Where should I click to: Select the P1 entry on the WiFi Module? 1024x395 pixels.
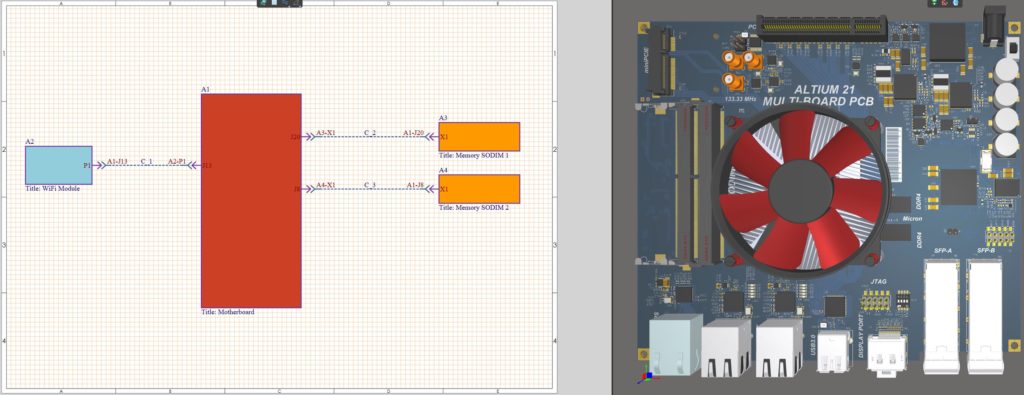coord(87,166)
